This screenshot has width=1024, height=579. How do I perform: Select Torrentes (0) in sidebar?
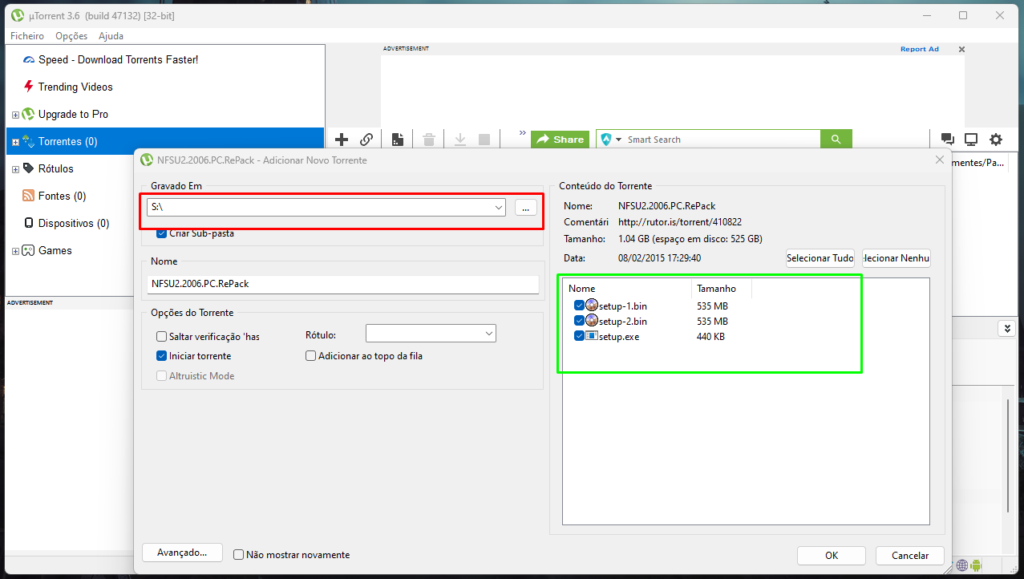point(165,141)
